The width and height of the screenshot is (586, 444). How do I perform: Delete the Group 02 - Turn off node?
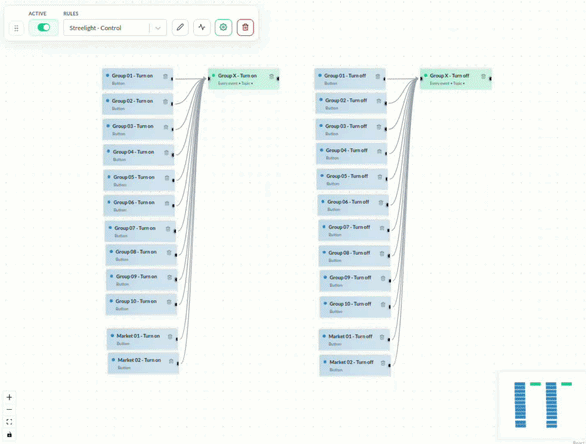coord(379,101)
